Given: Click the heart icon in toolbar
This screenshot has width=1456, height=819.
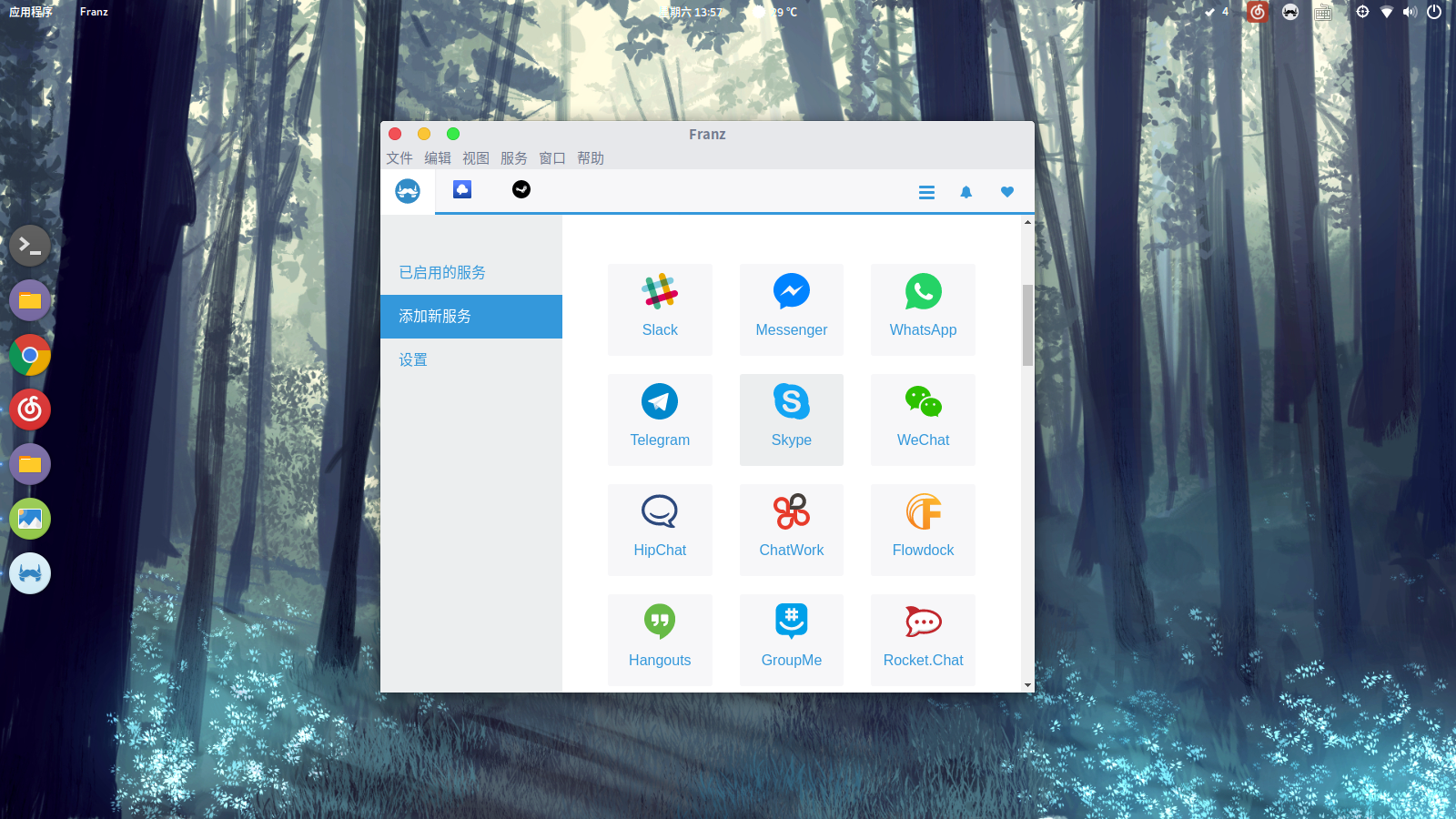Looking at the screenshot, I should tap(1006, 192).
